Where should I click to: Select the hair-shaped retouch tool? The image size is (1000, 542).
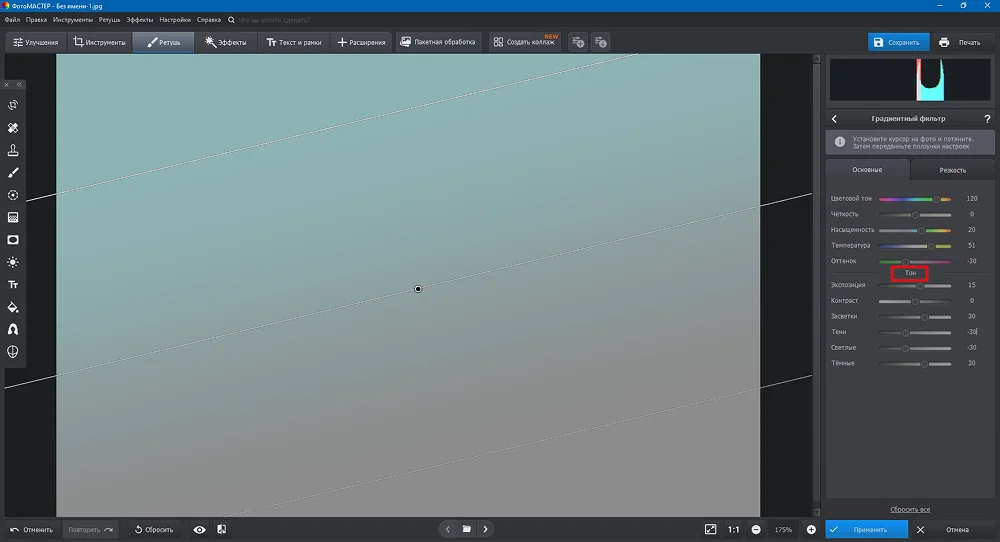click(x=13, y=329)
